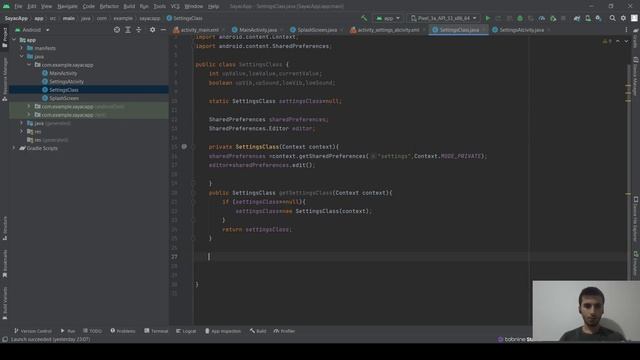The width and height of the screenshot is (640, 360).
Task: Open App Inspection tool window
Action: click(x=223, y=331)
